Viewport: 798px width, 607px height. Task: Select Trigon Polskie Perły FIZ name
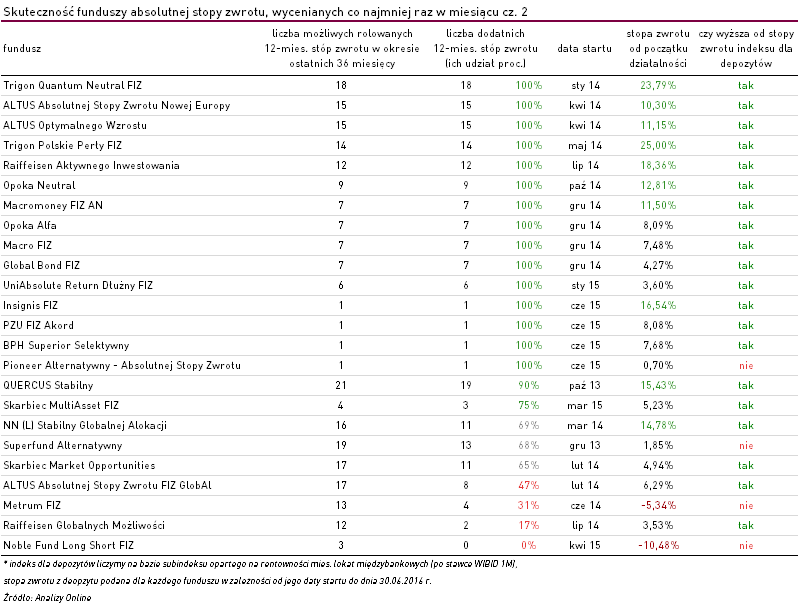pos(63,145)
